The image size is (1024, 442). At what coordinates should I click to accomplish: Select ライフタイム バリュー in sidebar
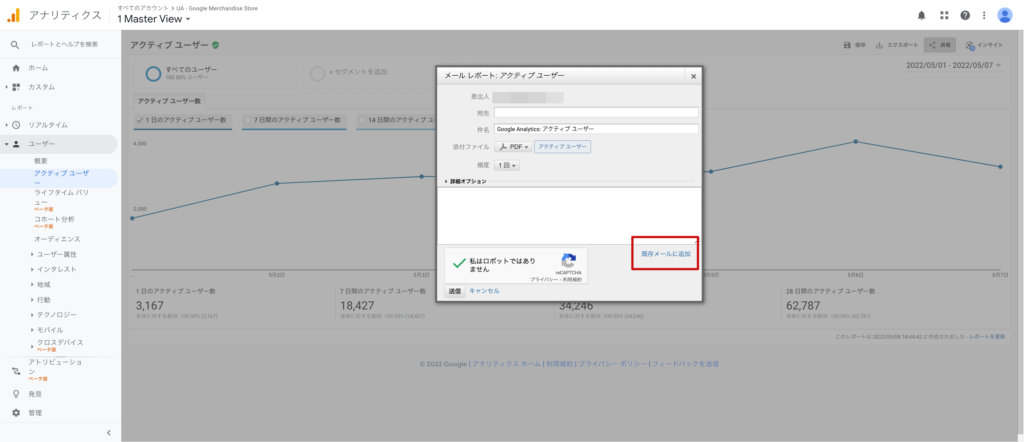(x=62, y=196)
